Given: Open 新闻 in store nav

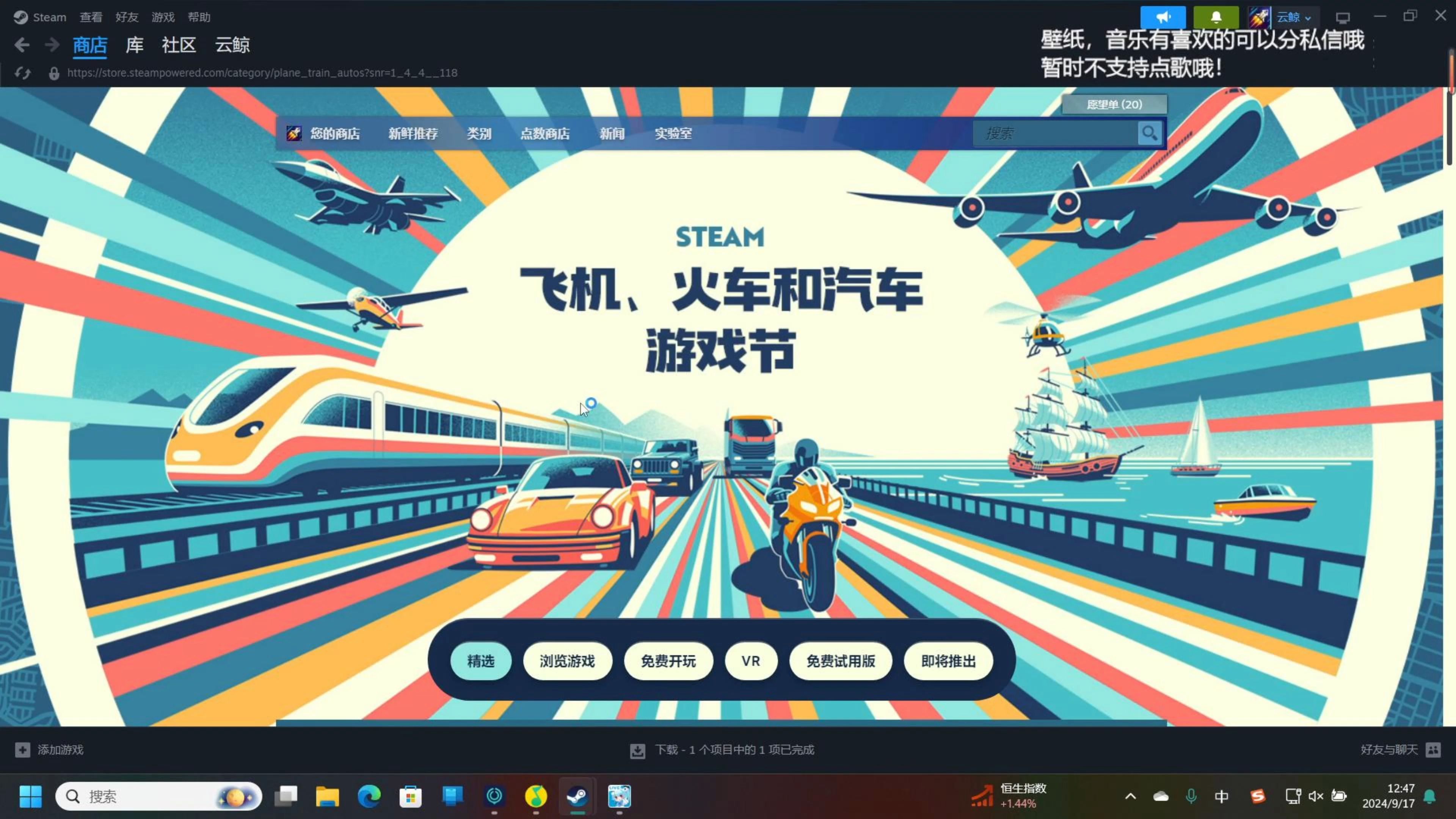Looking at the screenshot, I should coord(612,133).
